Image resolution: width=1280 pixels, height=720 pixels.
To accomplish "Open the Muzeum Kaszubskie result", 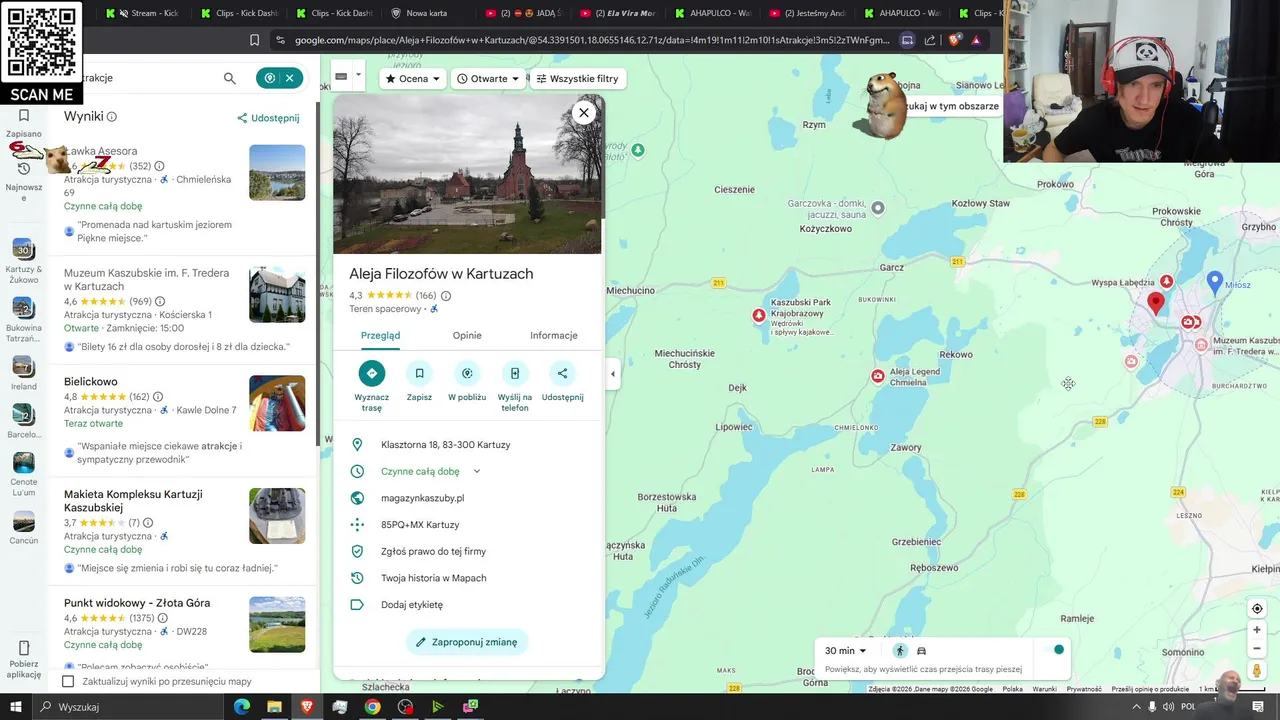I will (x=184, y=310).
